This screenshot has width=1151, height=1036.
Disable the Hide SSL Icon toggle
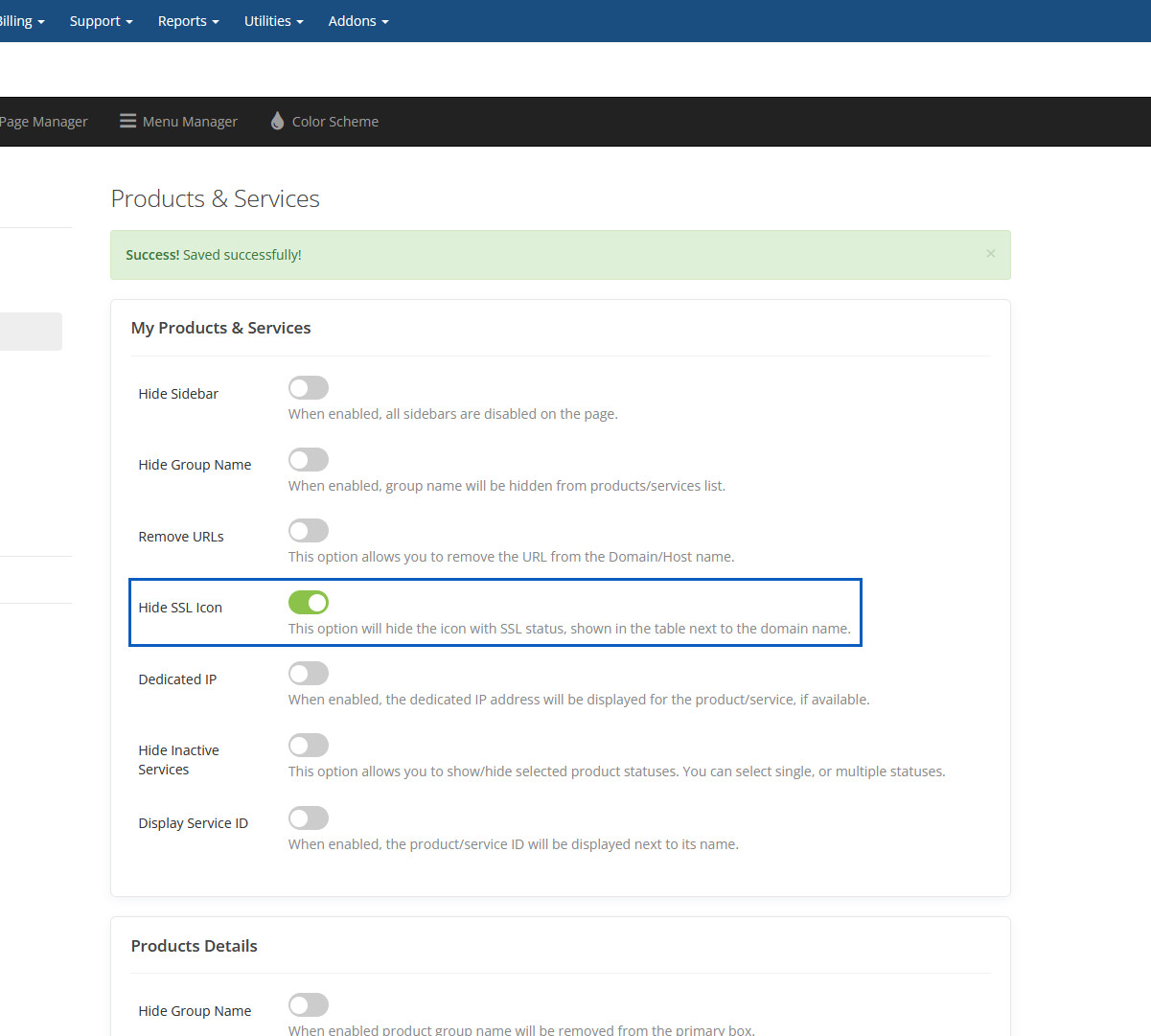pyautogui.click(x=309, y=603)
